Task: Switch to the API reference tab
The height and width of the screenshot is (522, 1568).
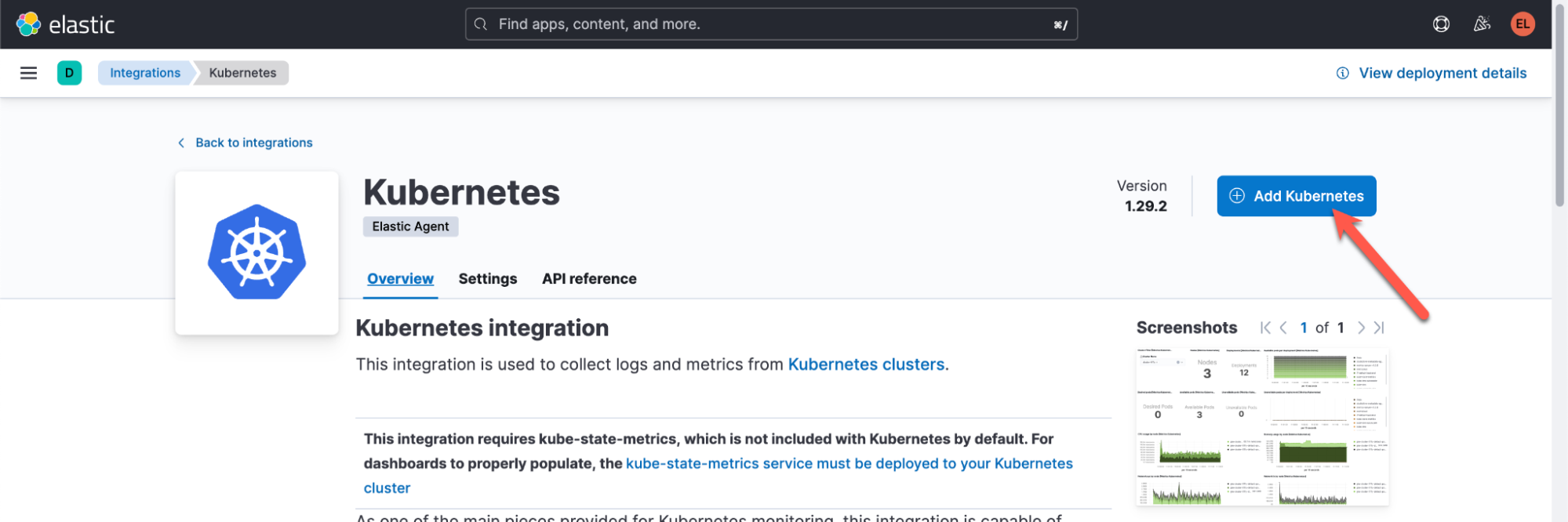Action: (589, 279)
